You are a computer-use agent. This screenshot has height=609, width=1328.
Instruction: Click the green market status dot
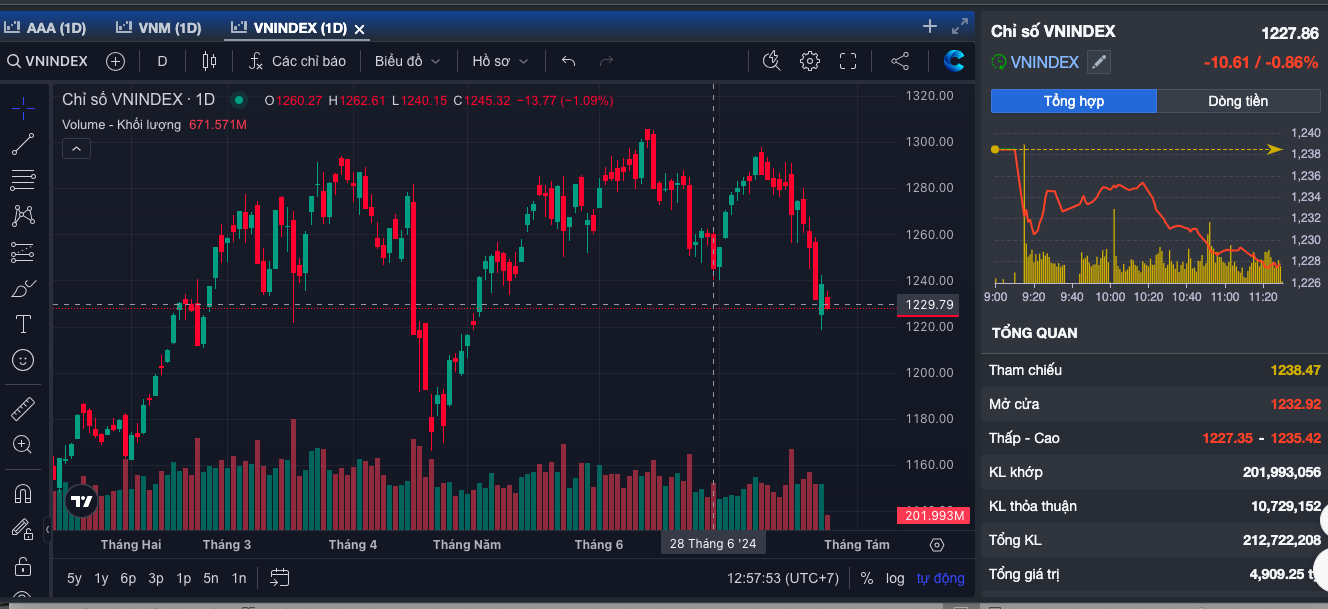(238, 100)
